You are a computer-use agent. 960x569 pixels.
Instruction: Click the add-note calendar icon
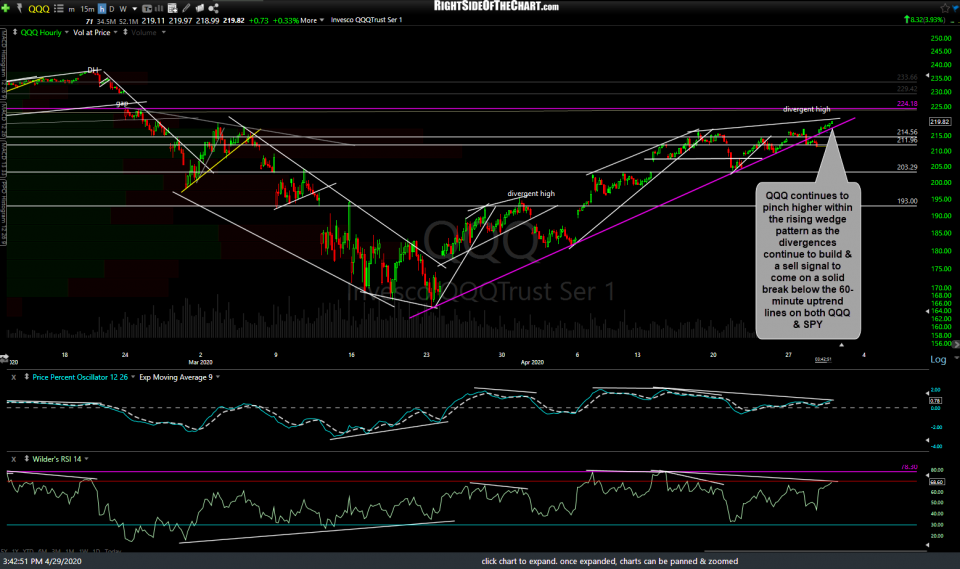tap(173, 8)
